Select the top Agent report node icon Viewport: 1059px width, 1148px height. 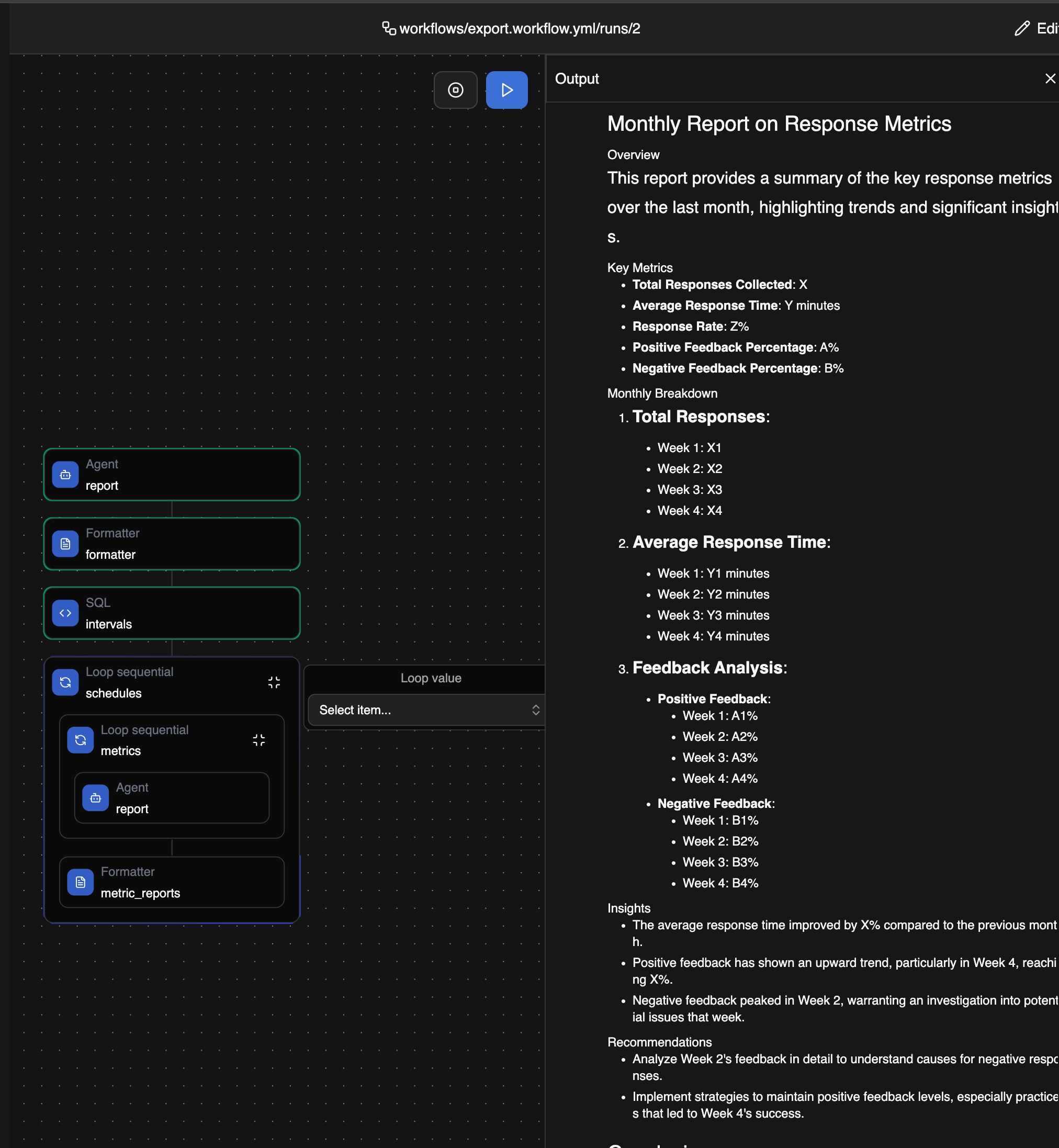[65, 475]
